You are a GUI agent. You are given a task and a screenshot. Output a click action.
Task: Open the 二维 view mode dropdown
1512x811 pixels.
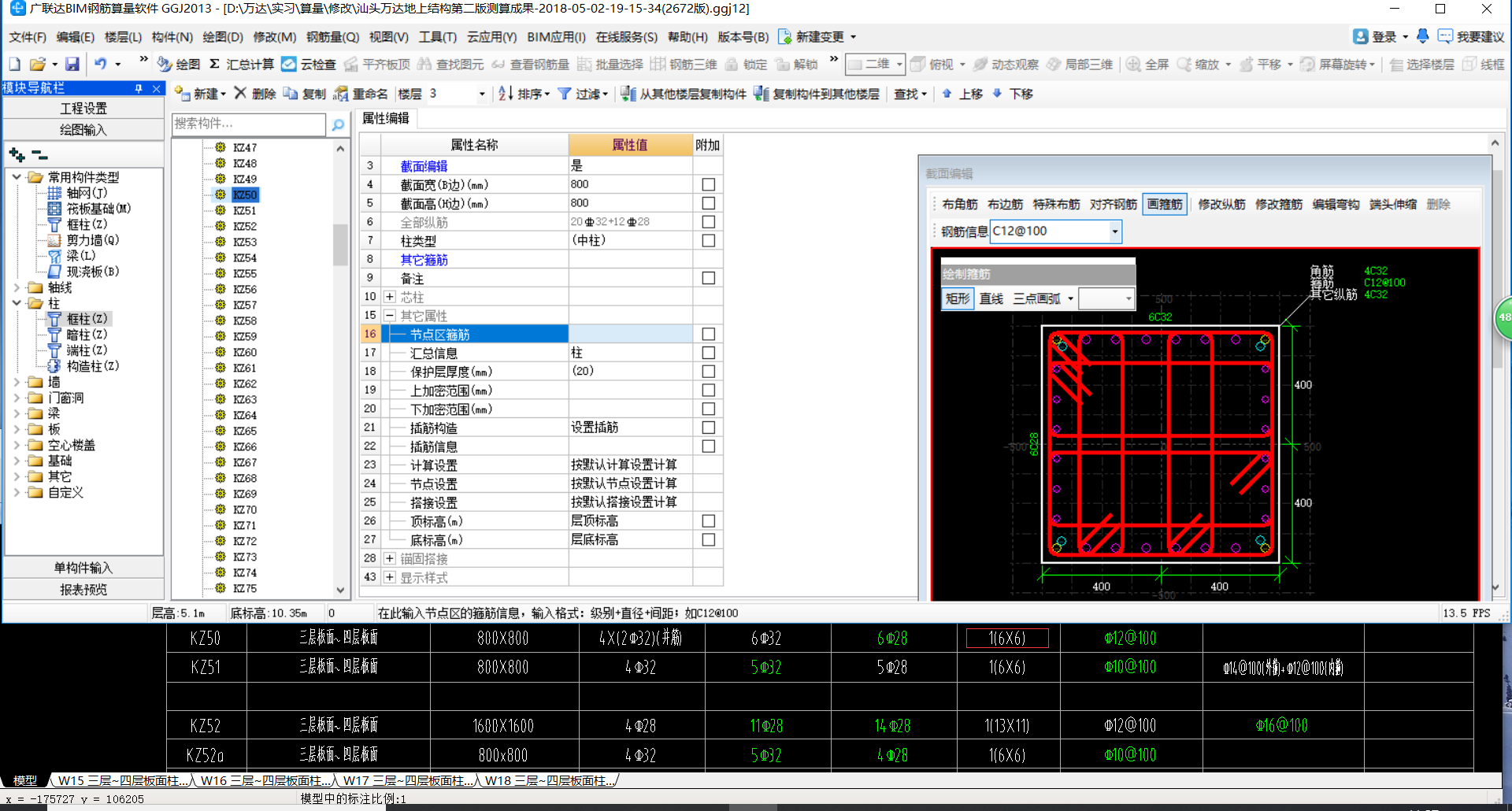[x=899, y=64]
